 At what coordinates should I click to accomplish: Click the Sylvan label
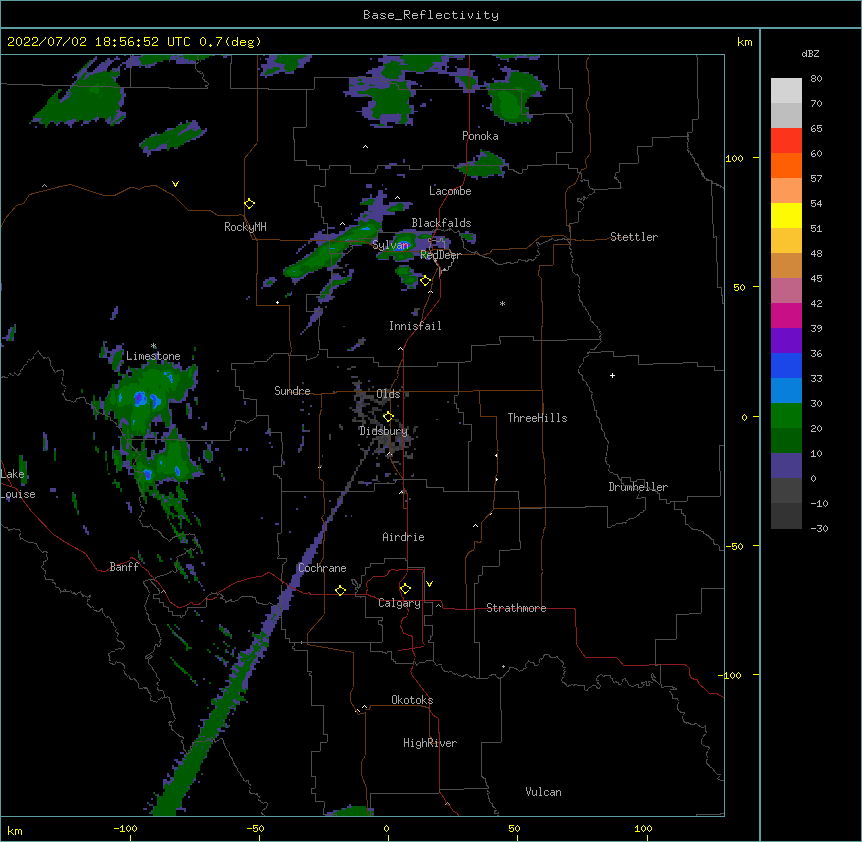coord(390,245)
